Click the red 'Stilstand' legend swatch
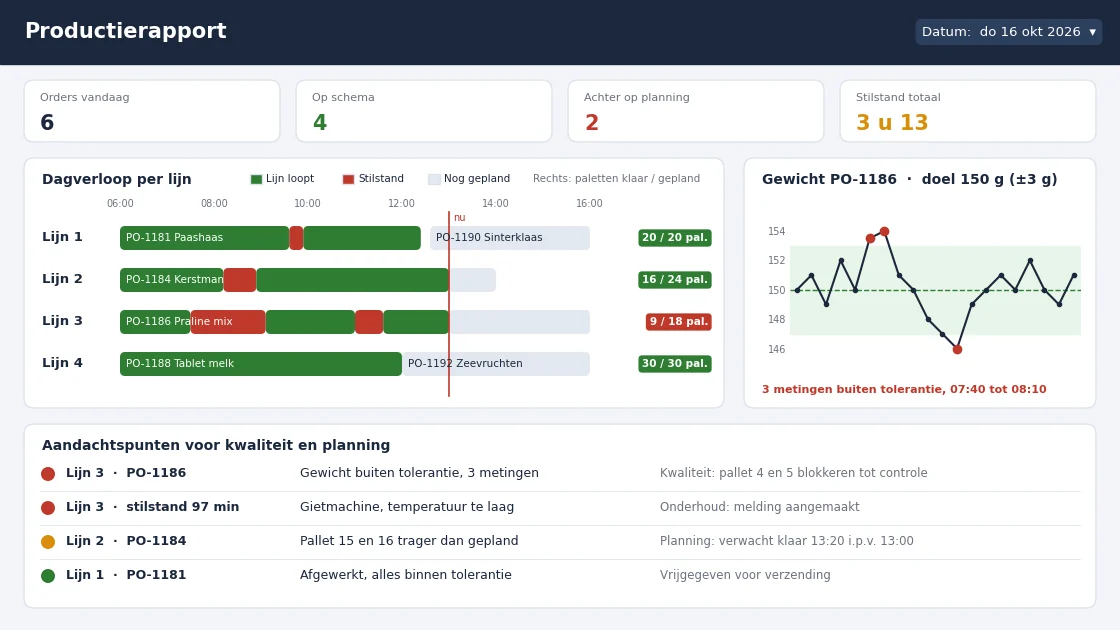Screen dimensions: 1120x630 [x=349, y=179]
